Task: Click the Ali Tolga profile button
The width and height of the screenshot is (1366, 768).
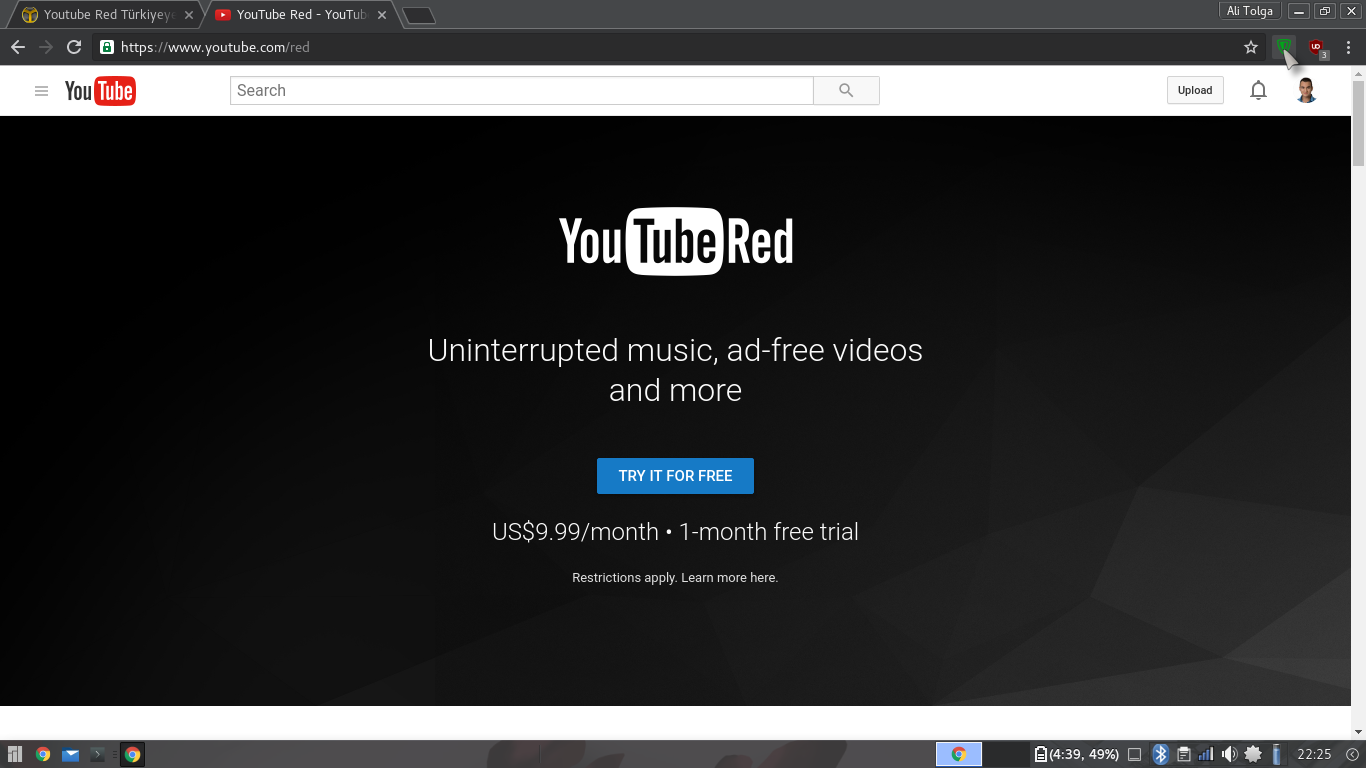Action: (x=1250, y=11)
